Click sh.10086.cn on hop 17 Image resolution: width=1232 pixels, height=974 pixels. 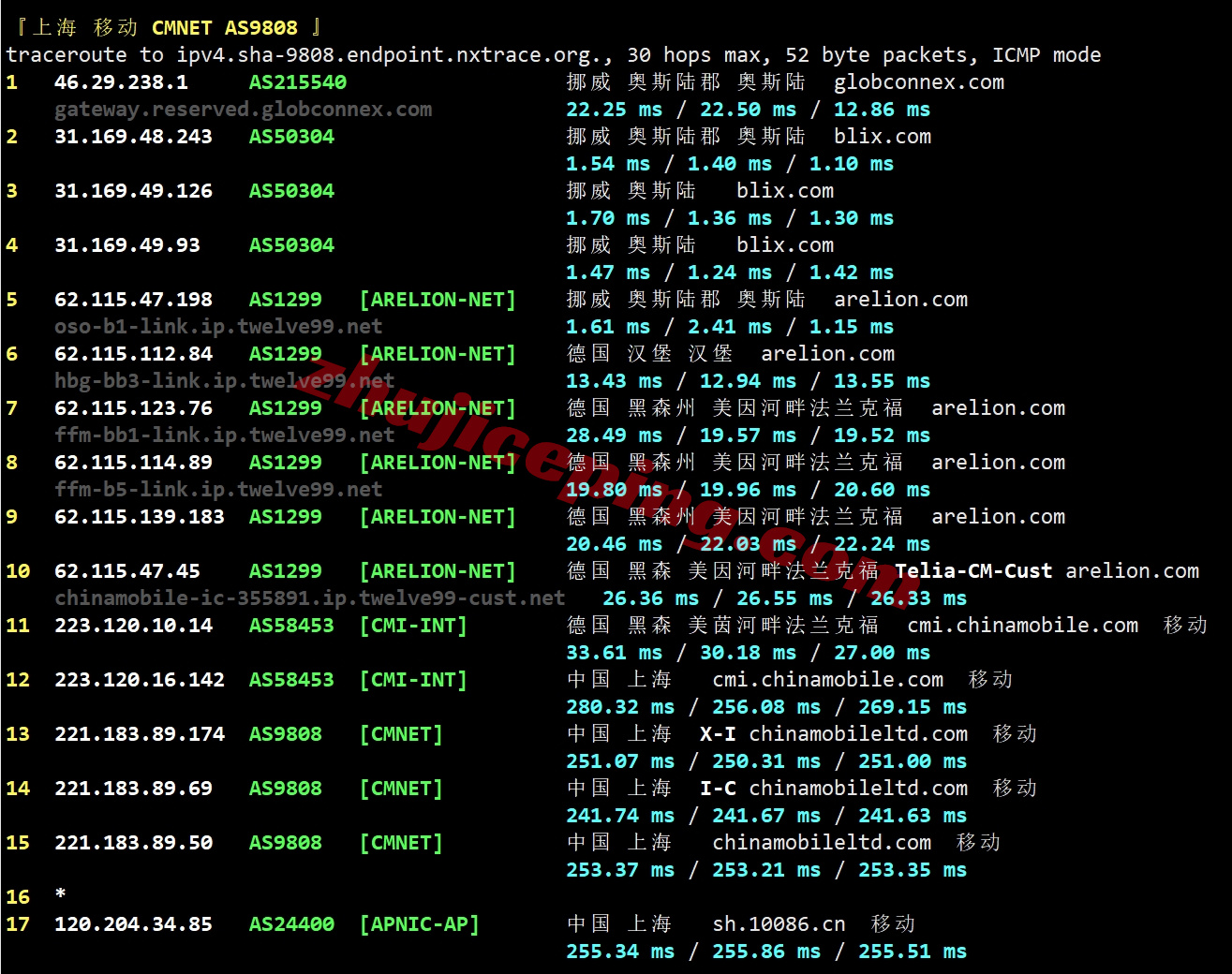[x=779, y=924]
